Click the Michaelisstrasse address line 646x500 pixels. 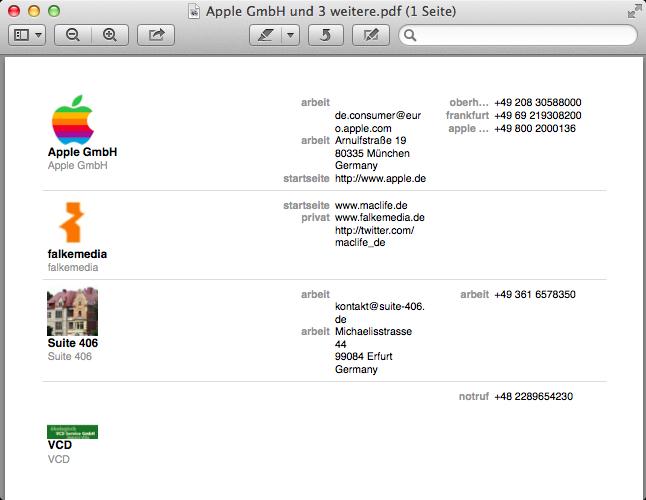point(373,338)
